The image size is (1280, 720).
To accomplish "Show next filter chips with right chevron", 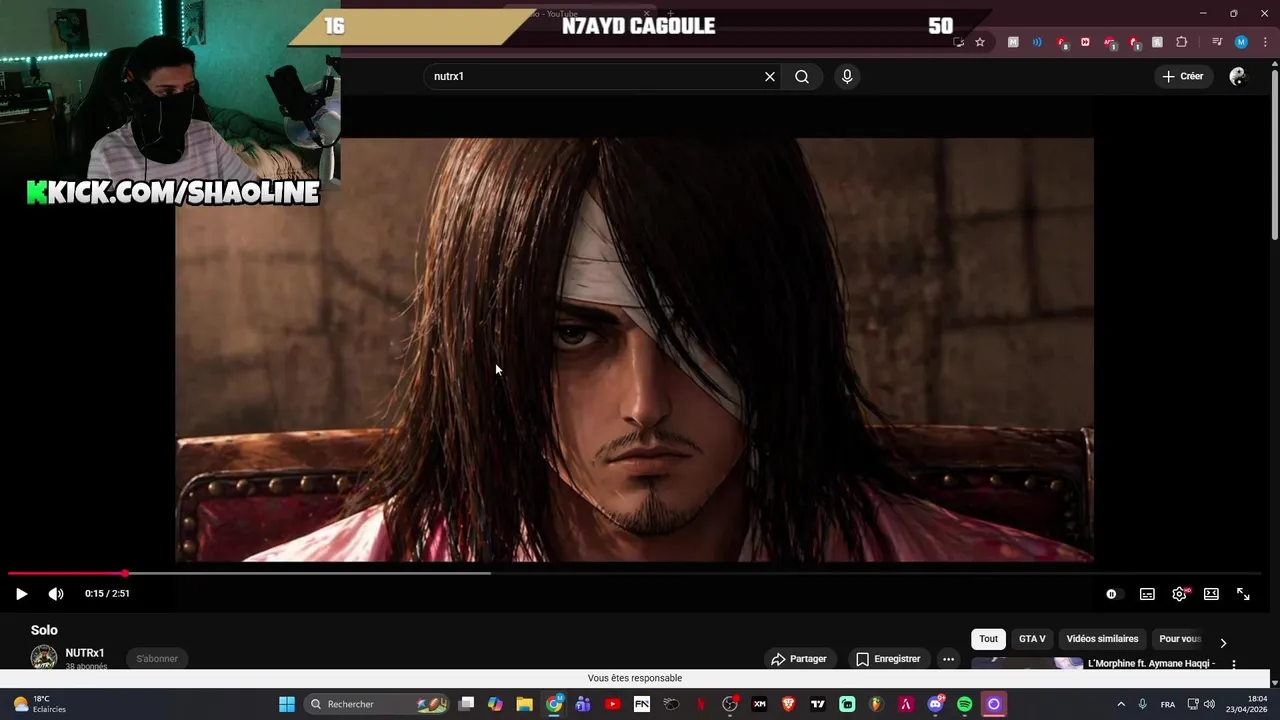I will pos(1223,643).
